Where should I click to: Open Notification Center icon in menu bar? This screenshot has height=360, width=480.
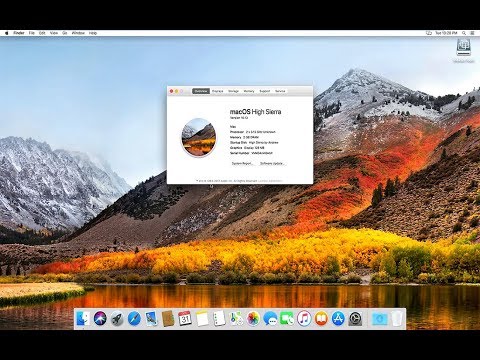point(472,33)
